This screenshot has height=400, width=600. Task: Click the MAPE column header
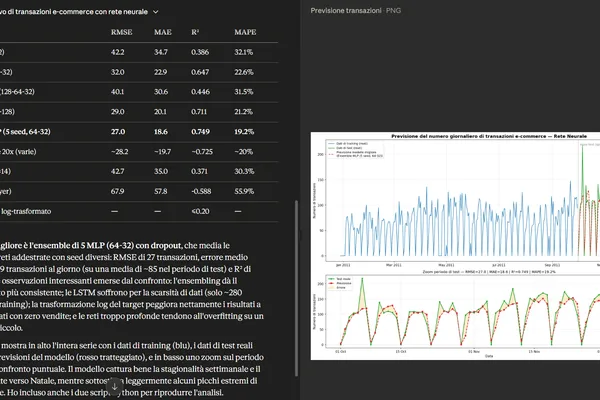coord(245,32)
